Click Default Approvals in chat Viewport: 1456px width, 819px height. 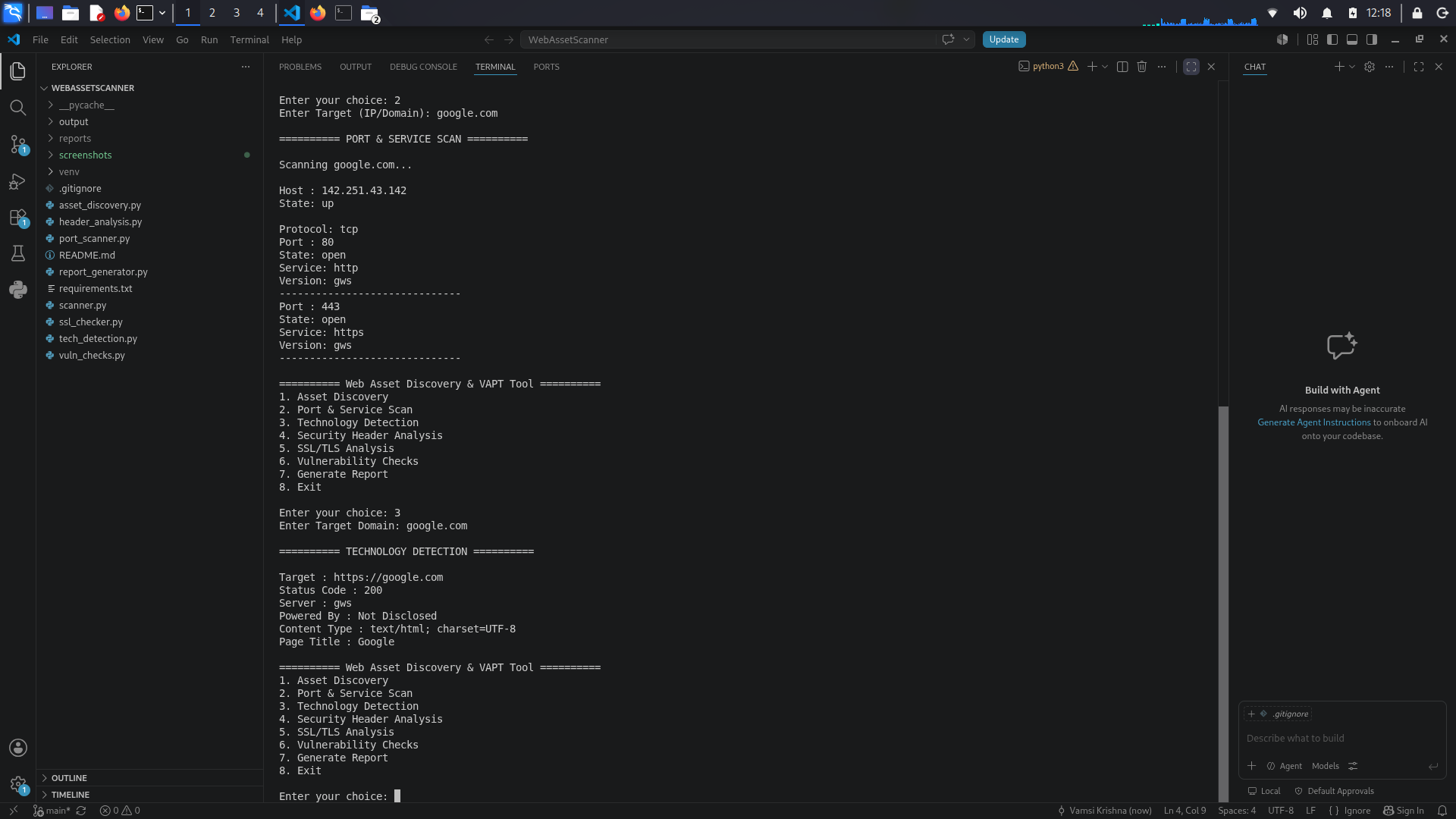[x=1334, y=791]
